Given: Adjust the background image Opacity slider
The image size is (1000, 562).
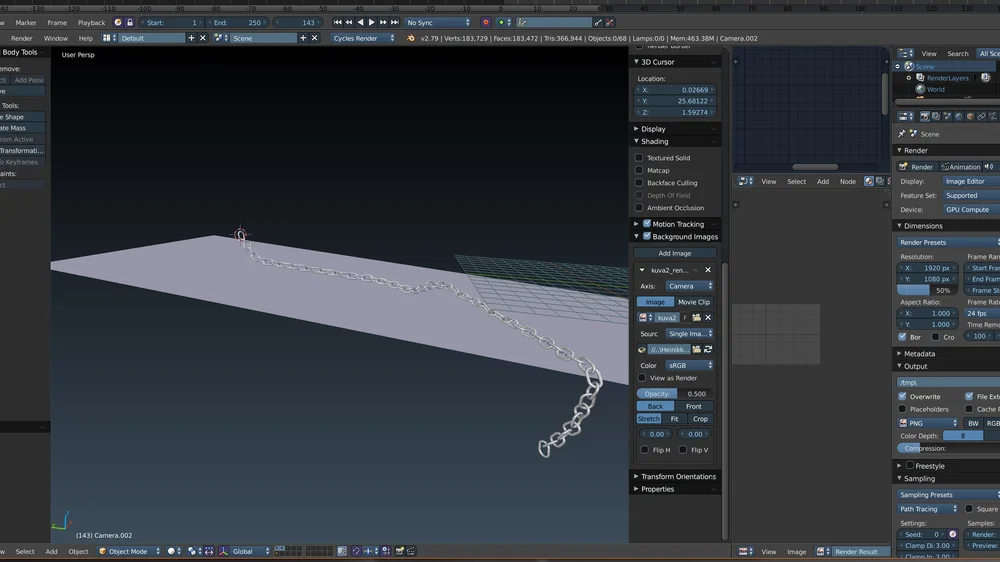Looking at the screenshot, I should tap(675, 394).
